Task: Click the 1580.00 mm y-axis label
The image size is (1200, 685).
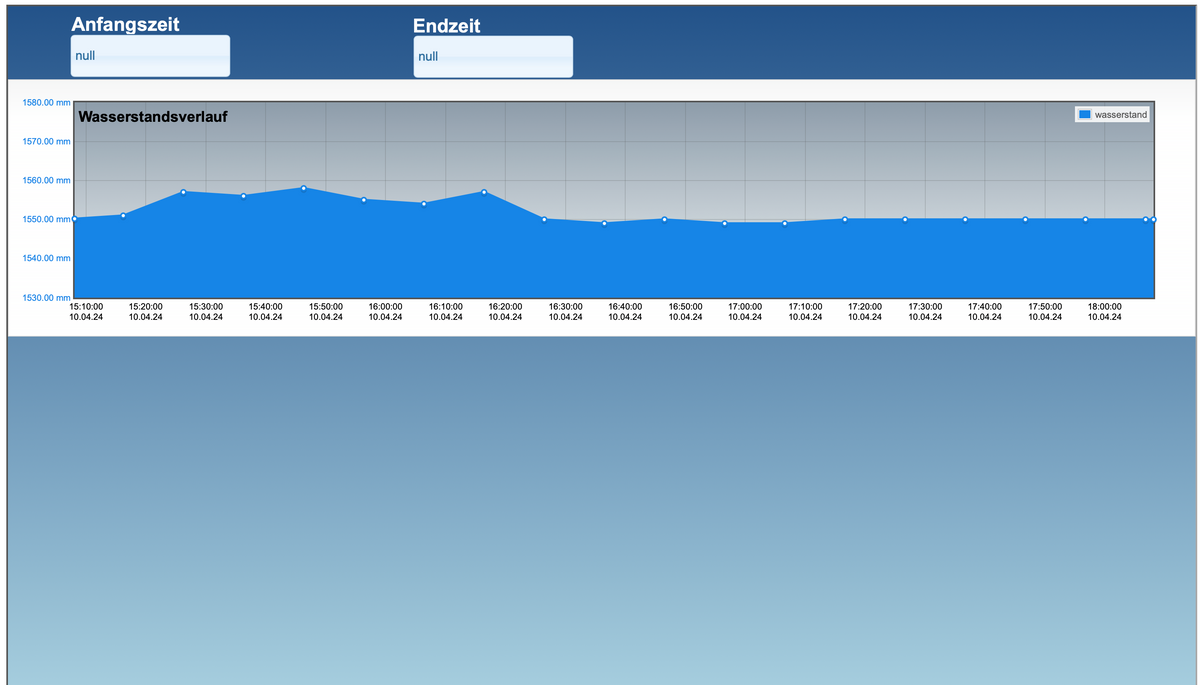Action: click(46, 102)
